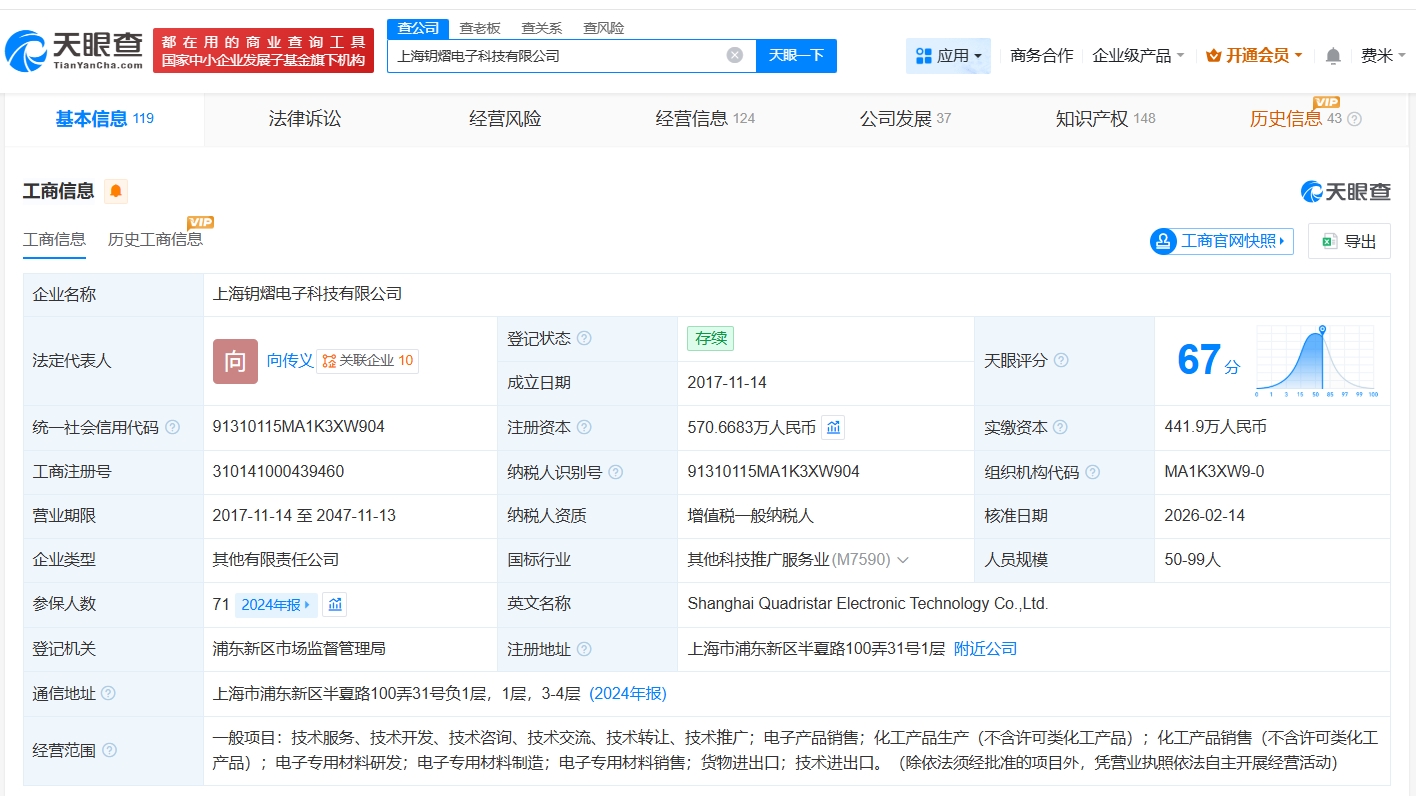This screenshot has width=1416, height=796.
Task: Click the 天眼一下 search button
Action: pyautogui.click(x=796, y=55)
